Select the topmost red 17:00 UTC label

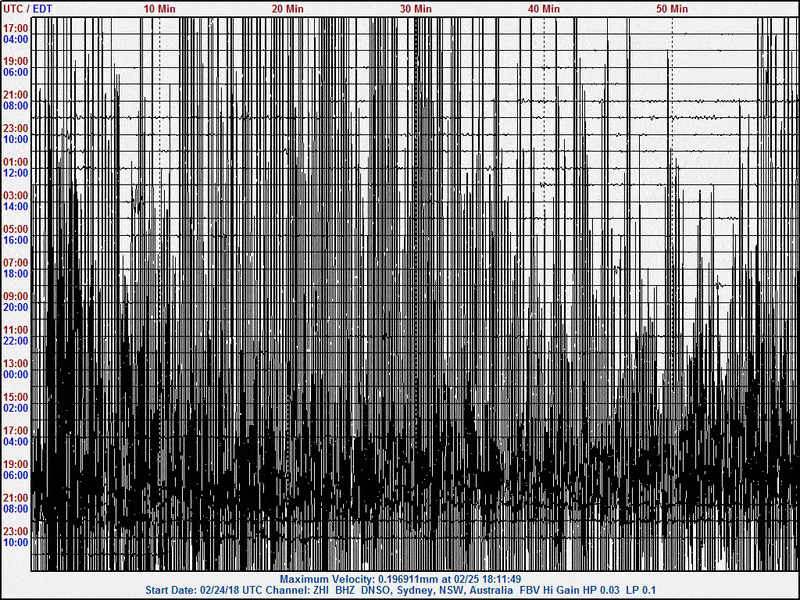click(x=16, y=28)
